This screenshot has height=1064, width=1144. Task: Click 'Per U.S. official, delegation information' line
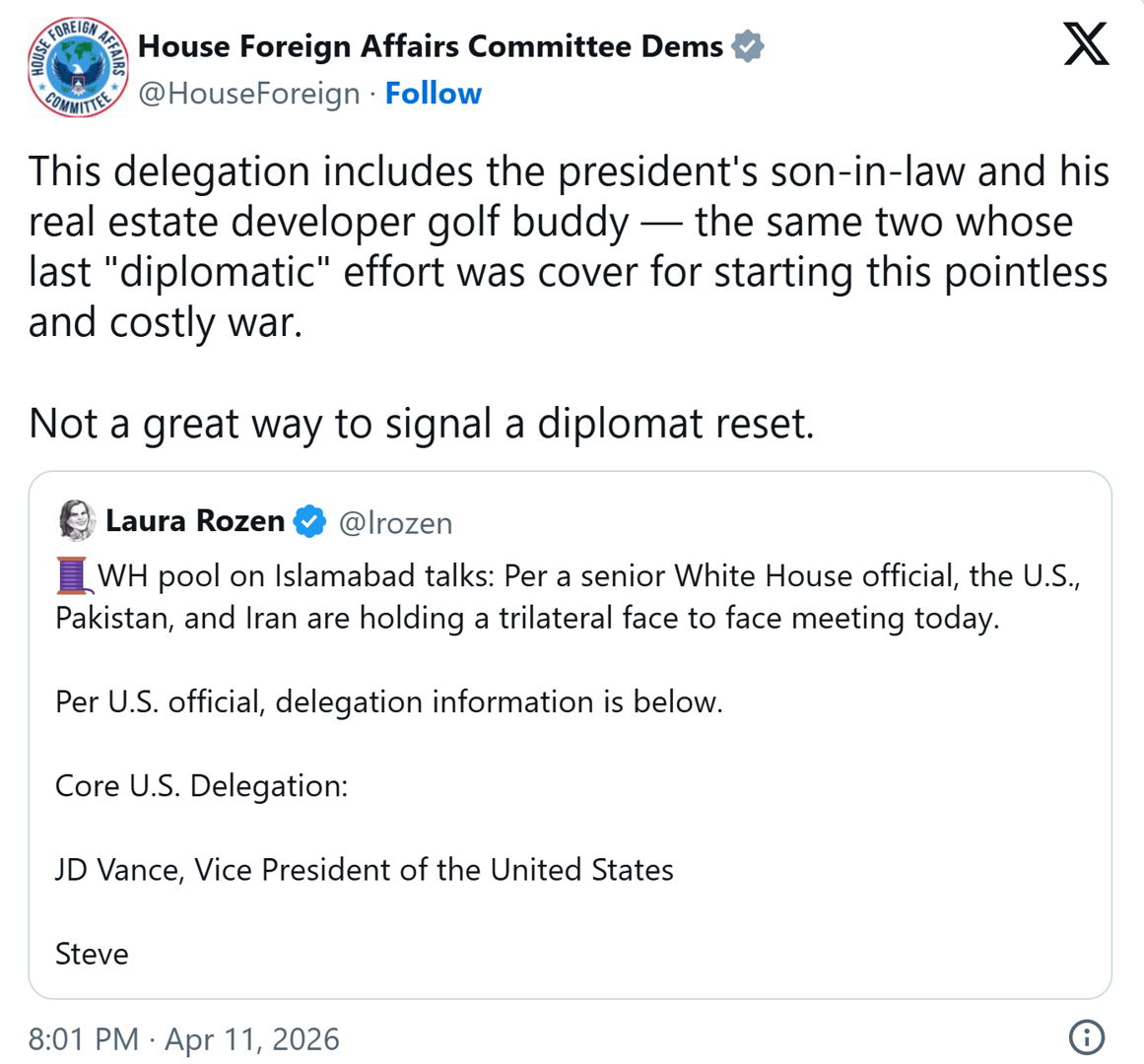point(389,702)
